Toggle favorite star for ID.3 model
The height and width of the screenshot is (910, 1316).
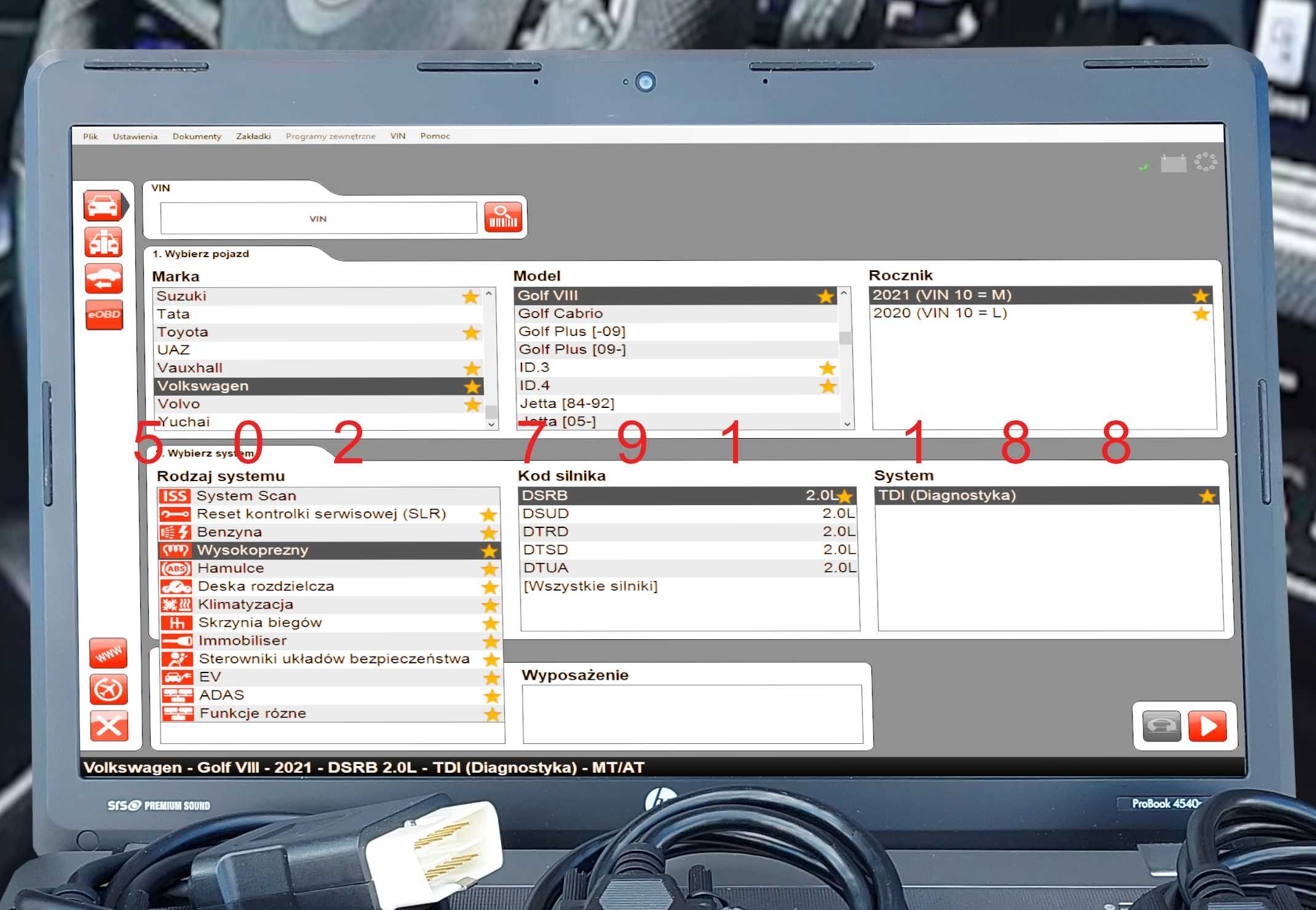(x=828, y=368)
